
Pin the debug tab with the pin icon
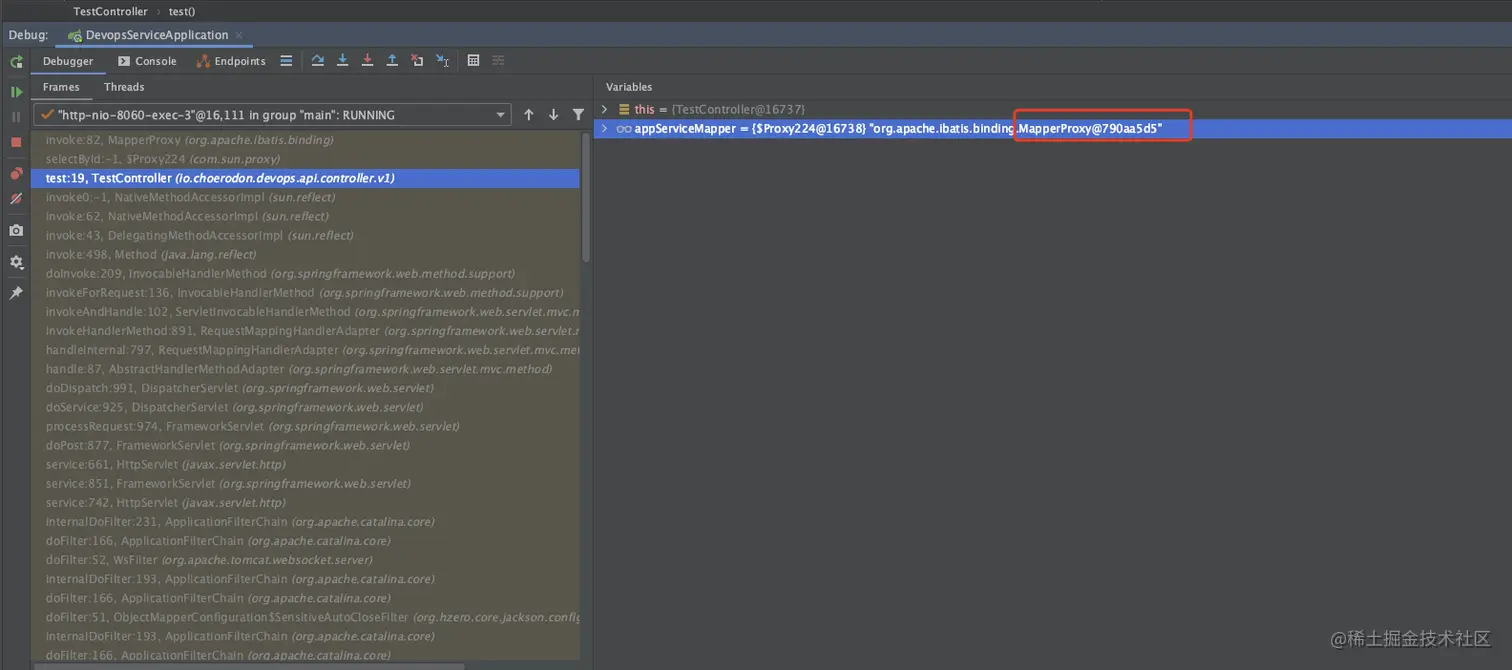point(16,293)
